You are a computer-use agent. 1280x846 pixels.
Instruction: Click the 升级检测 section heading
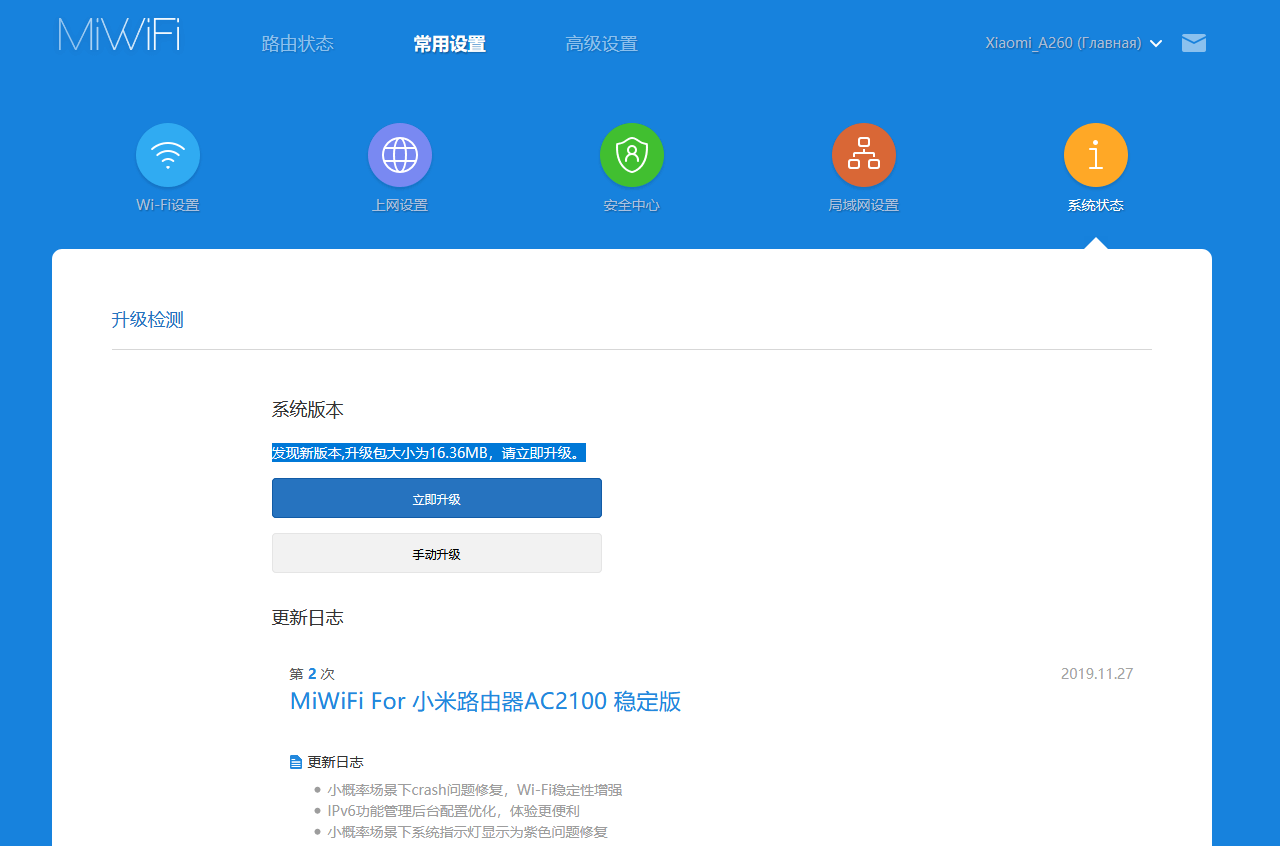[x=148, y=320]
